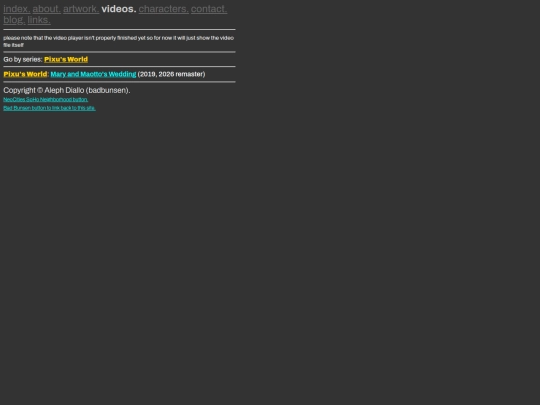Click the NeoCities SoHo Neighborhood button link
The width and height of the screenshot is (540, 405).
[x=45, y=100]
